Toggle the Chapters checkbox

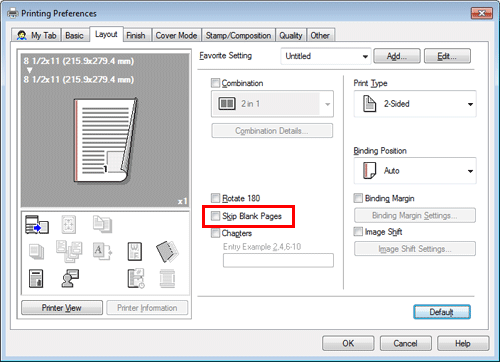216,233
